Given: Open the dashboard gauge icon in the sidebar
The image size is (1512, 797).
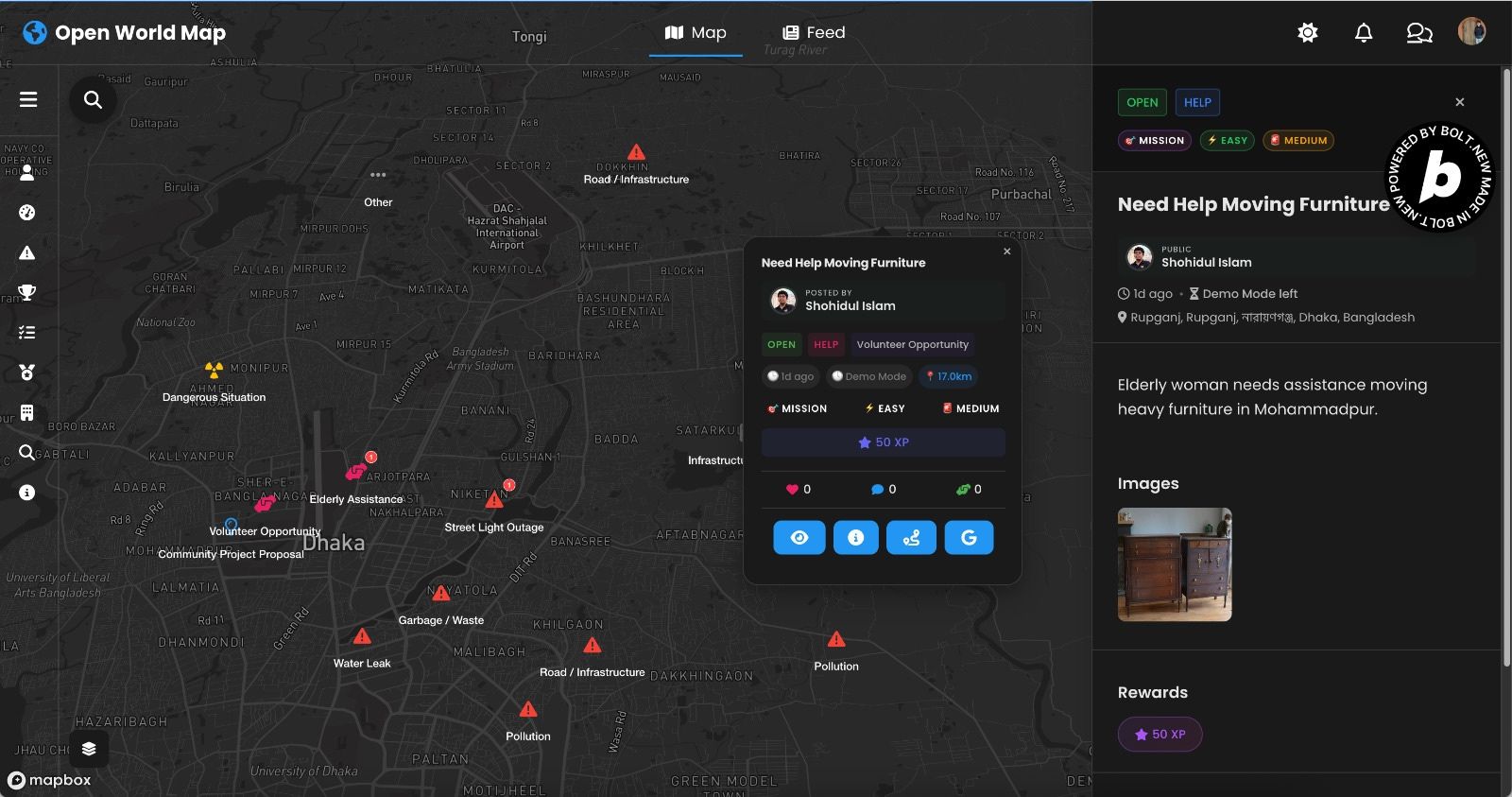Looking at the screenshot, I should point(27,213).
